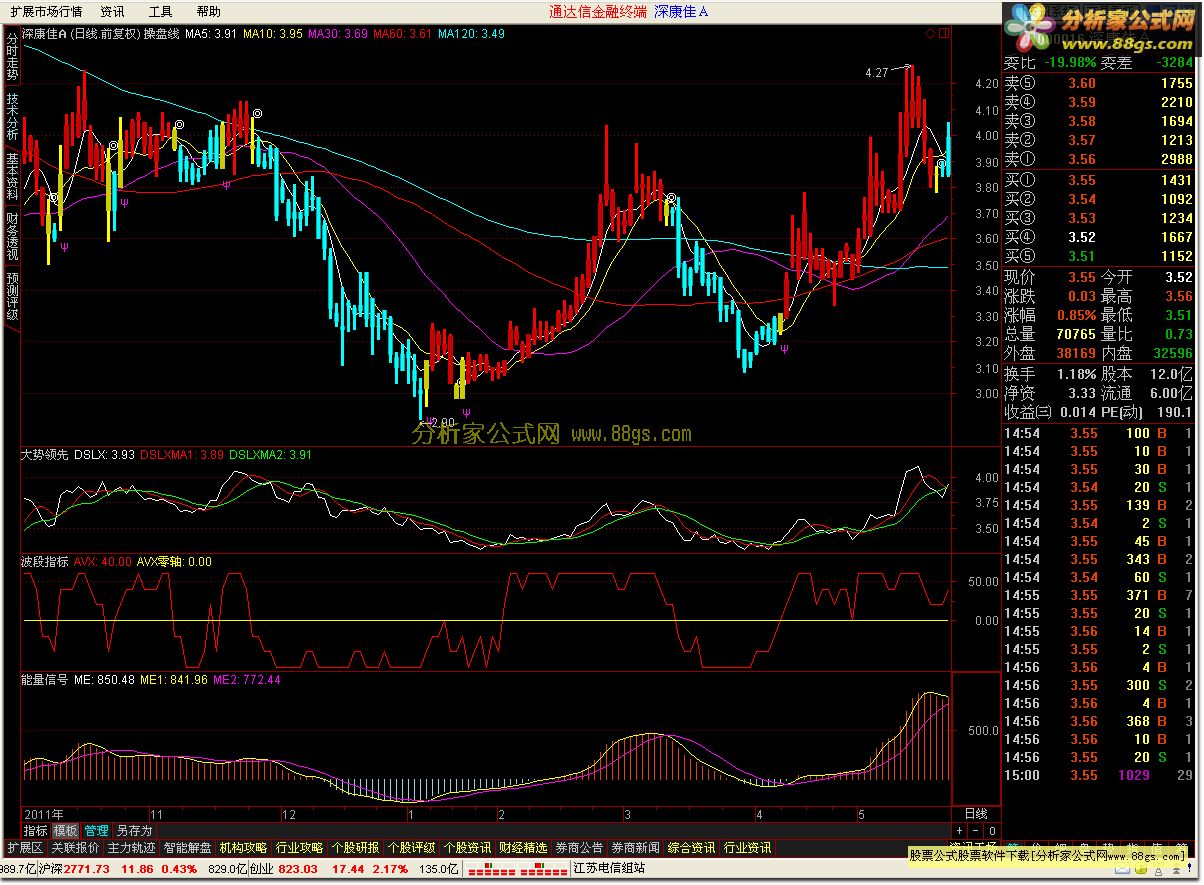Switch to 分时走势 side tab
Image resolution: width=1204 pixels, height=885 pixels.
pyautogui.click(x=11, y=56)
